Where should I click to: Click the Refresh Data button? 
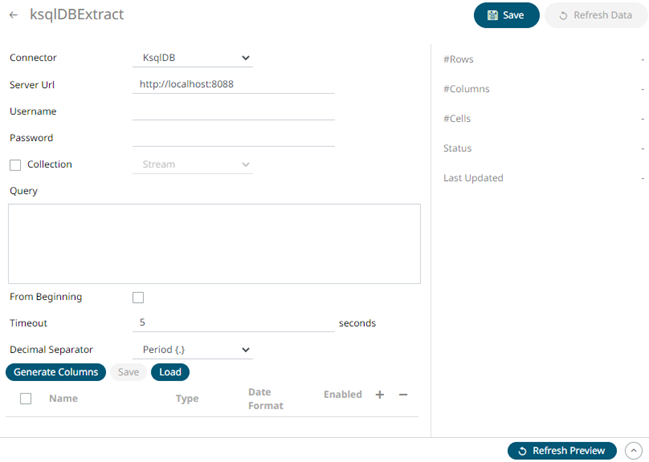pyautogui.click(x=596, y=15)
